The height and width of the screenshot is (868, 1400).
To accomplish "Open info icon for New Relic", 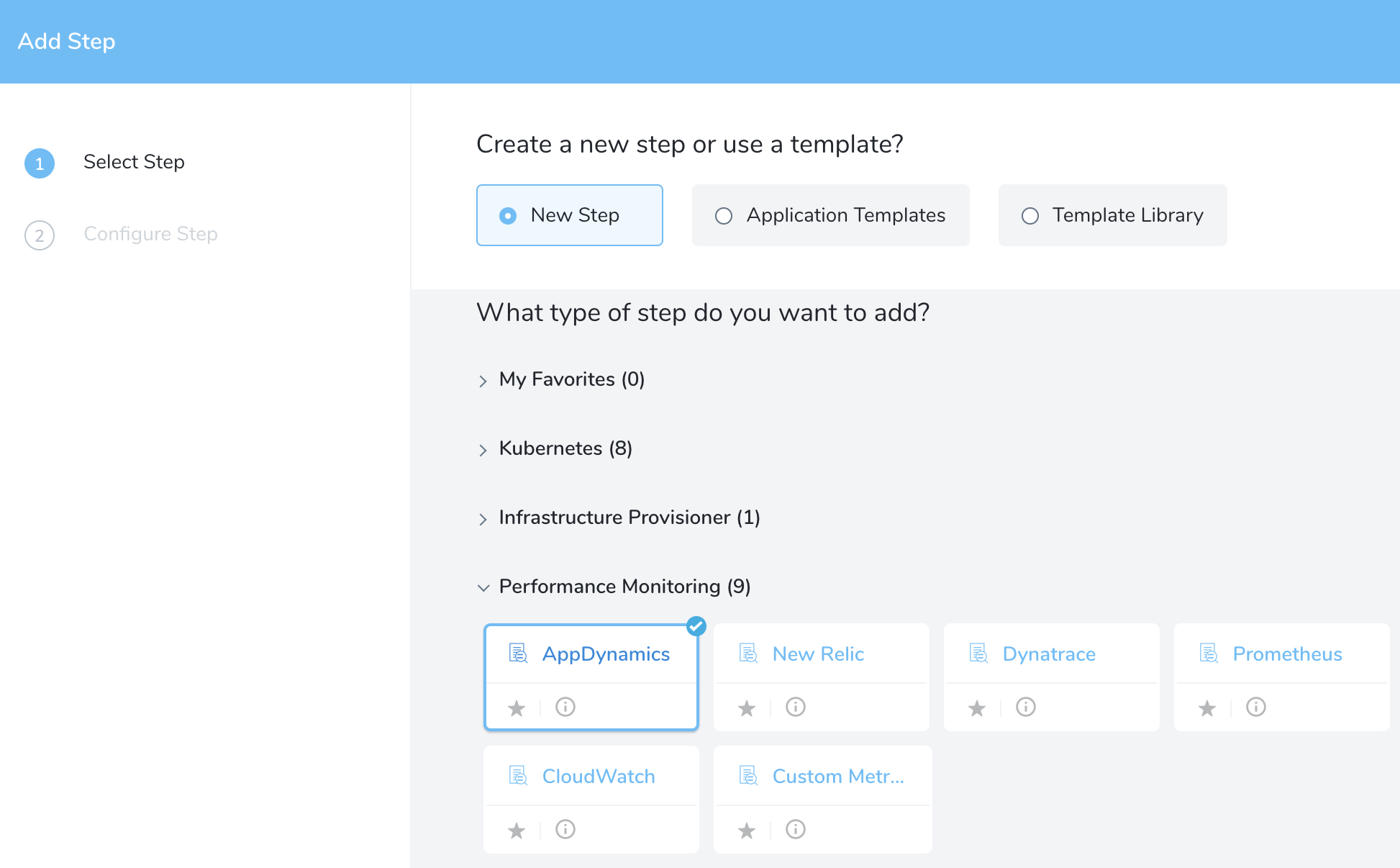I will tap(796, 707).
